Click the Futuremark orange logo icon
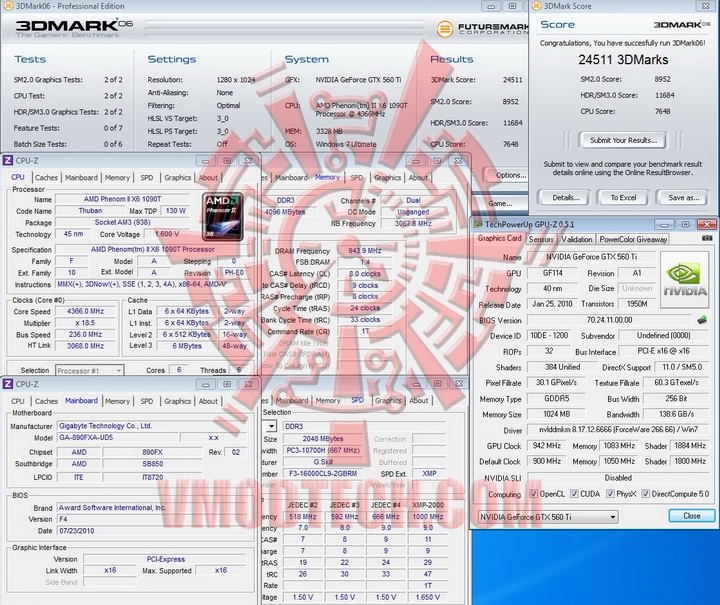This screenshot has height=605, width=720. (444, 29)
